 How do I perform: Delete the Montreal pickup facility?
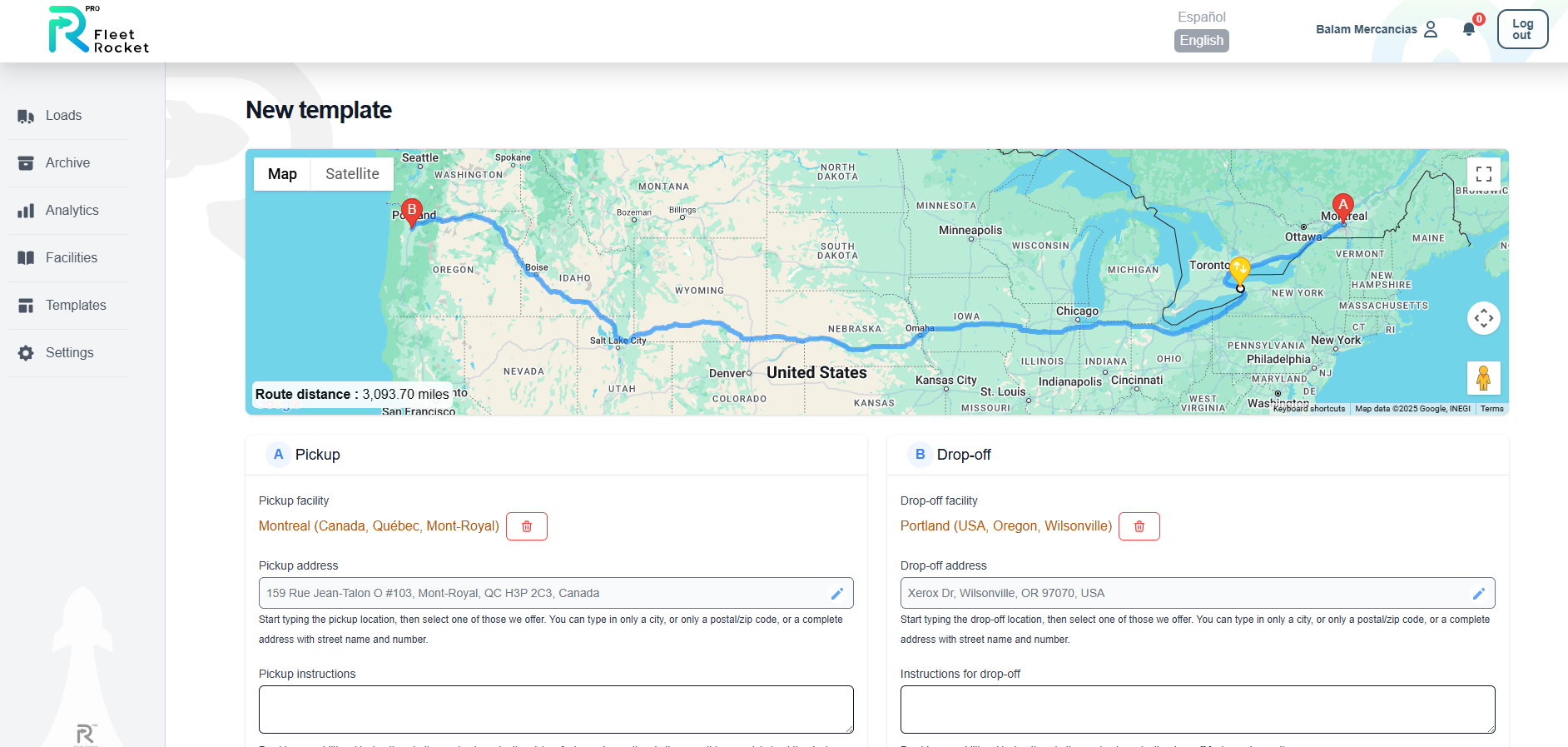(x=527, y=526)
